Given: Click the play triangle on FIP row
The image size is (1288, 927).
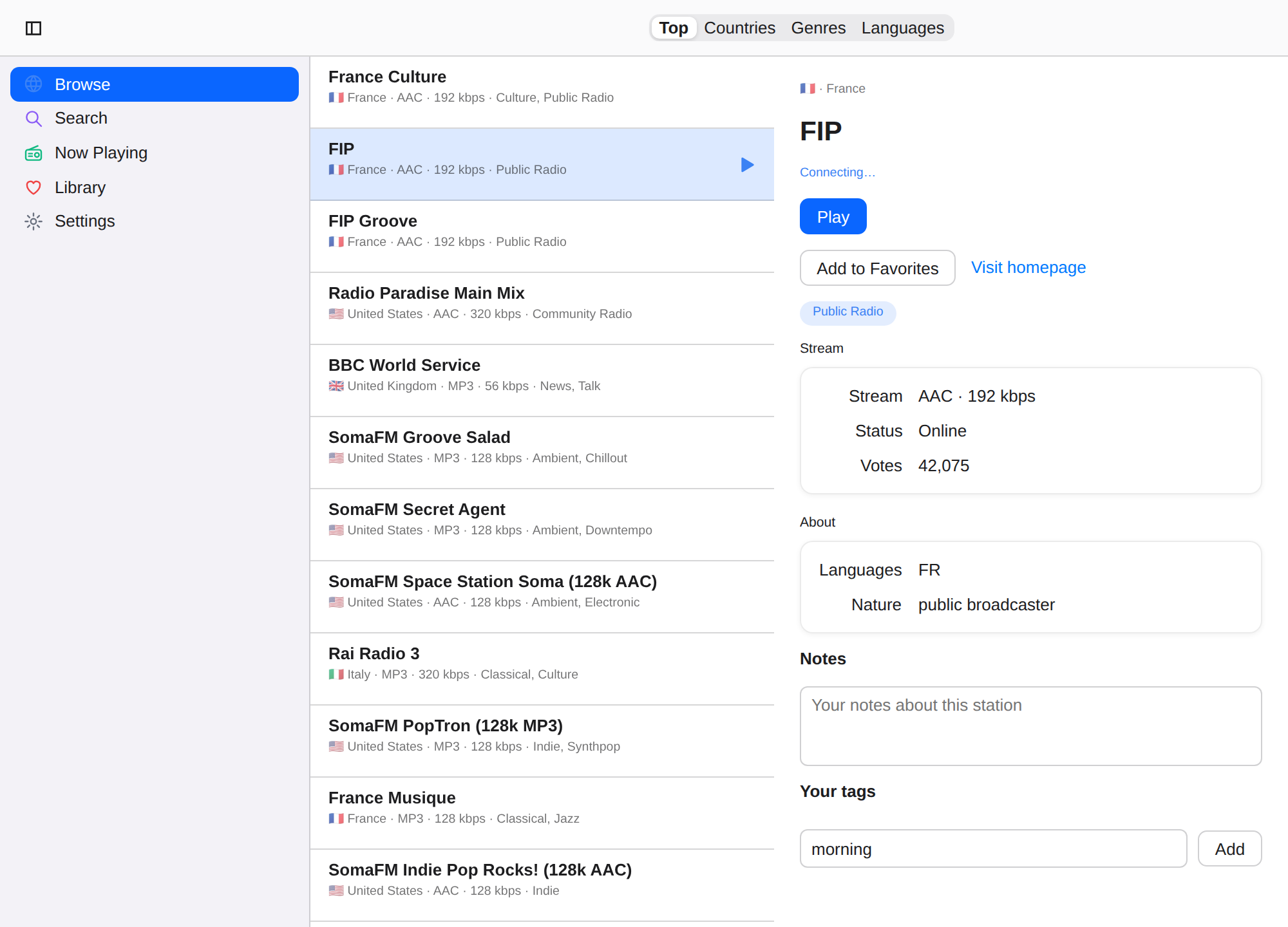Looking at the screenshot, I should click(x=747, y=165).
